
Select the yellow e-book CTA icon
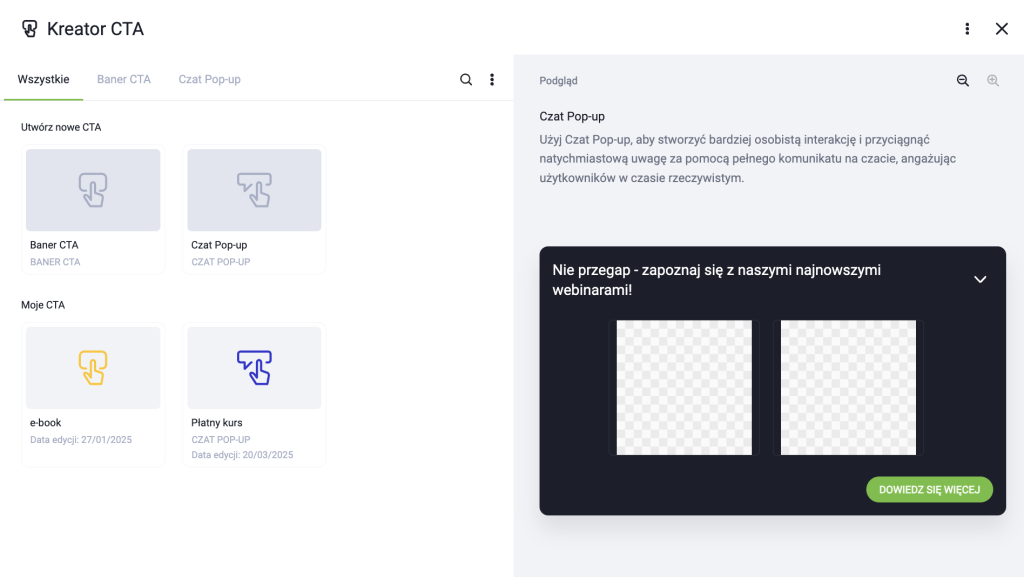[x=93, y=368]
